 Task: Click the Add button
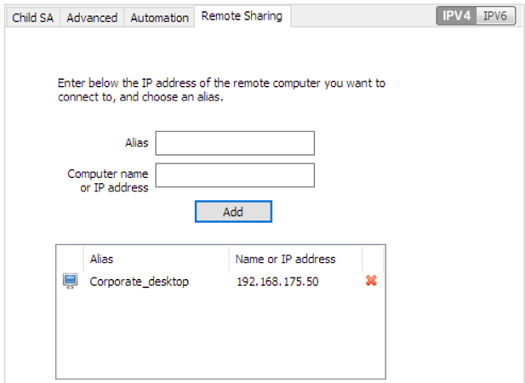(x=233, y=212)
